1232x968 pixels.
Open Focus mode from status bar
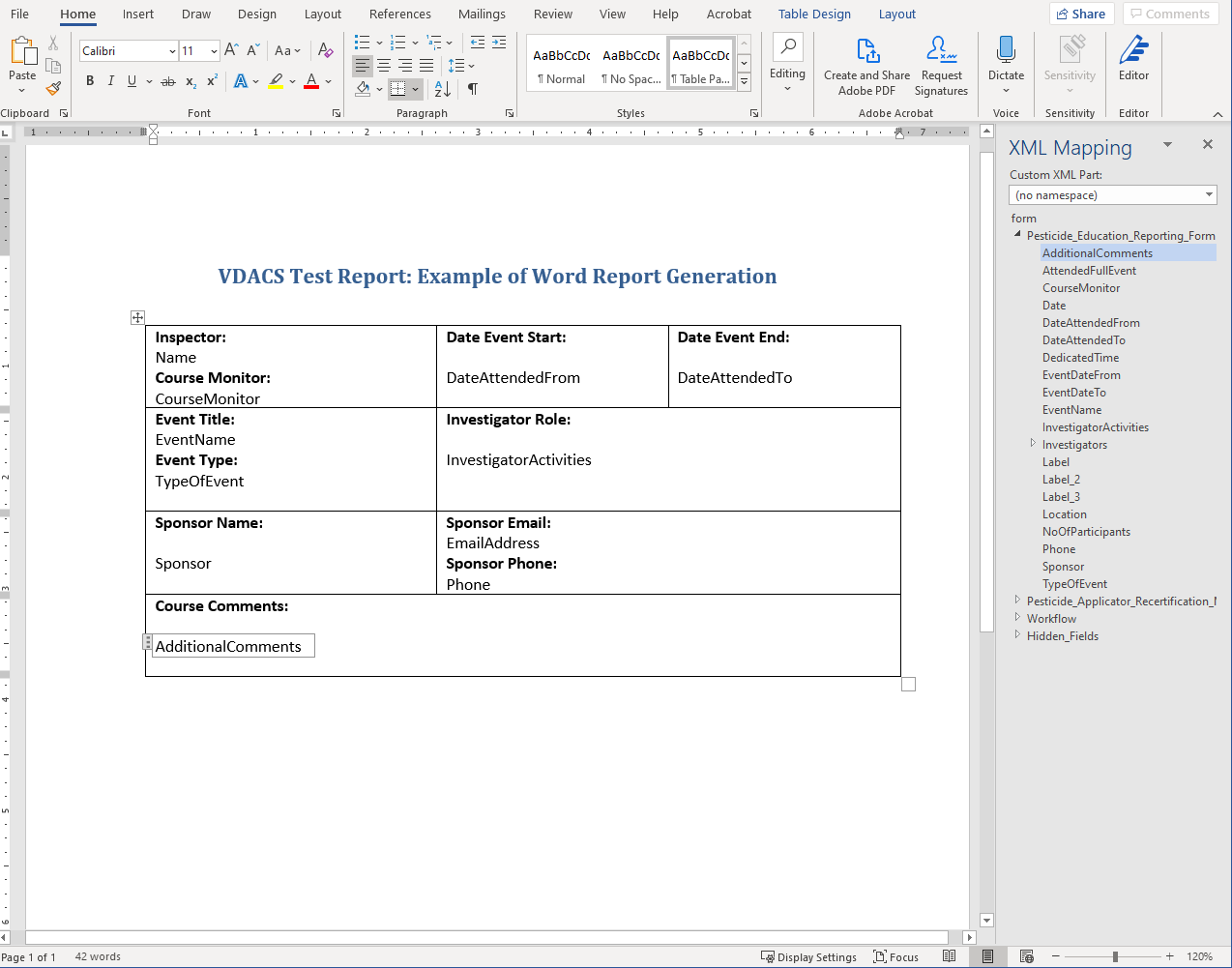pos(896,956)
